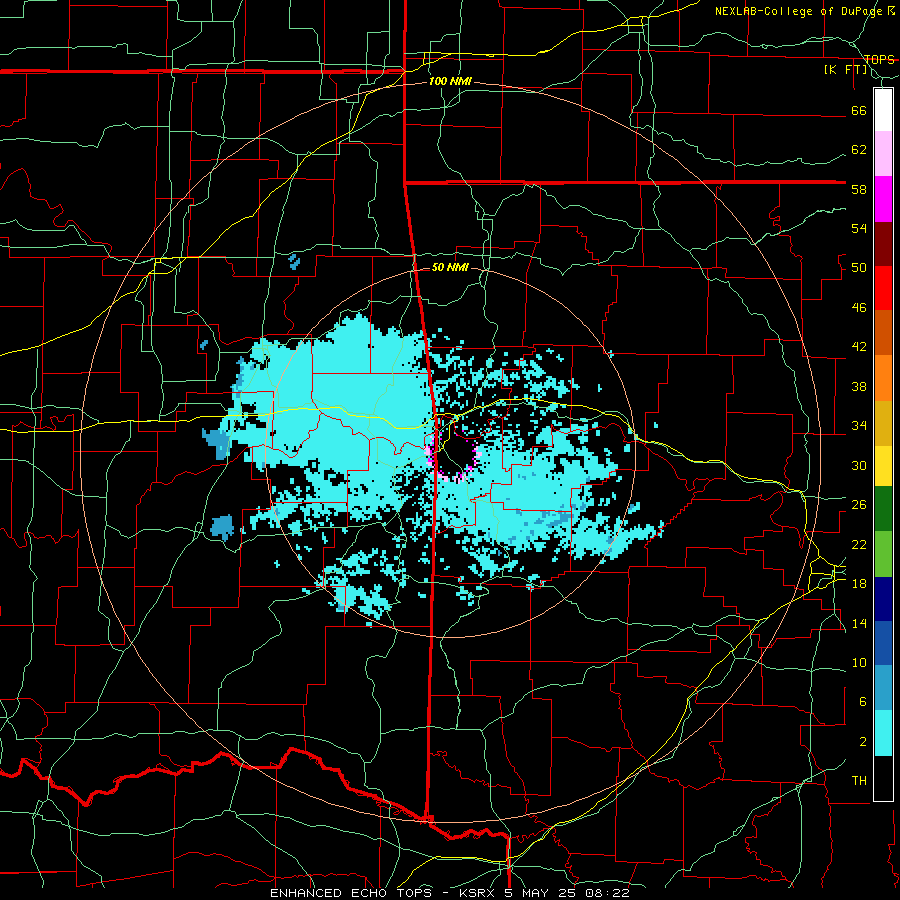Click the legend value 26
900x900 pixels.
point(859,505)
